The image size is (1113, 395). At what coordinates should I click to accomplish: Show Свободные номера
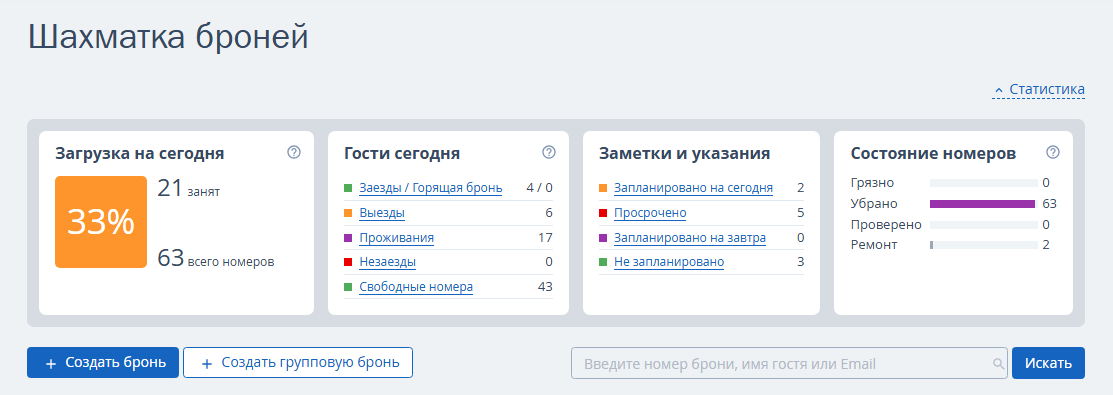tap(416, 287)
